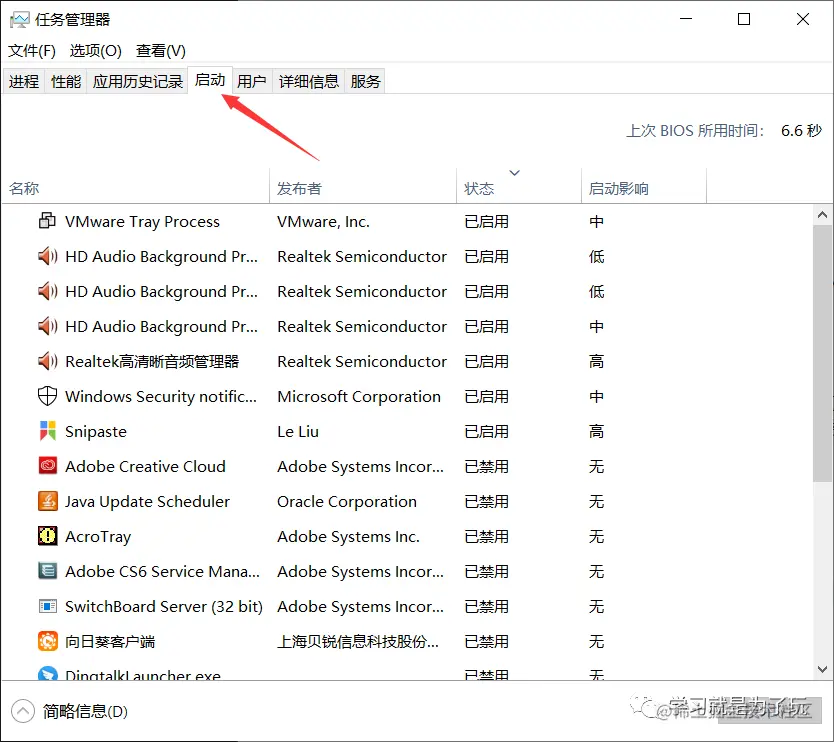Click the SwitchBoard Server (32 bit) icon
834x742 pixels.
pos(47,606)
